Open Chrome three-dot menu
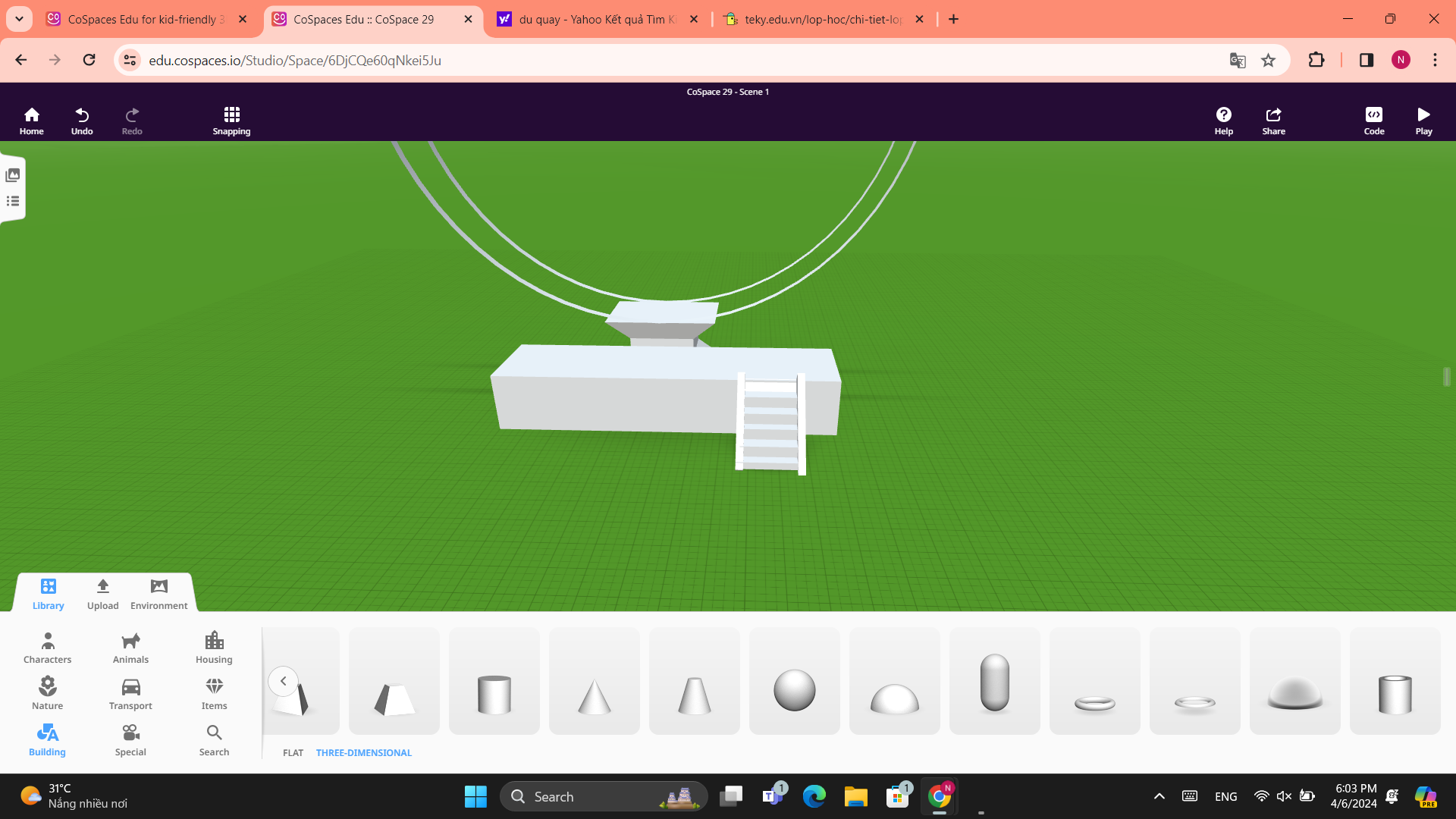Screen dimensions: 1456x819 [x=1435, y=60]
